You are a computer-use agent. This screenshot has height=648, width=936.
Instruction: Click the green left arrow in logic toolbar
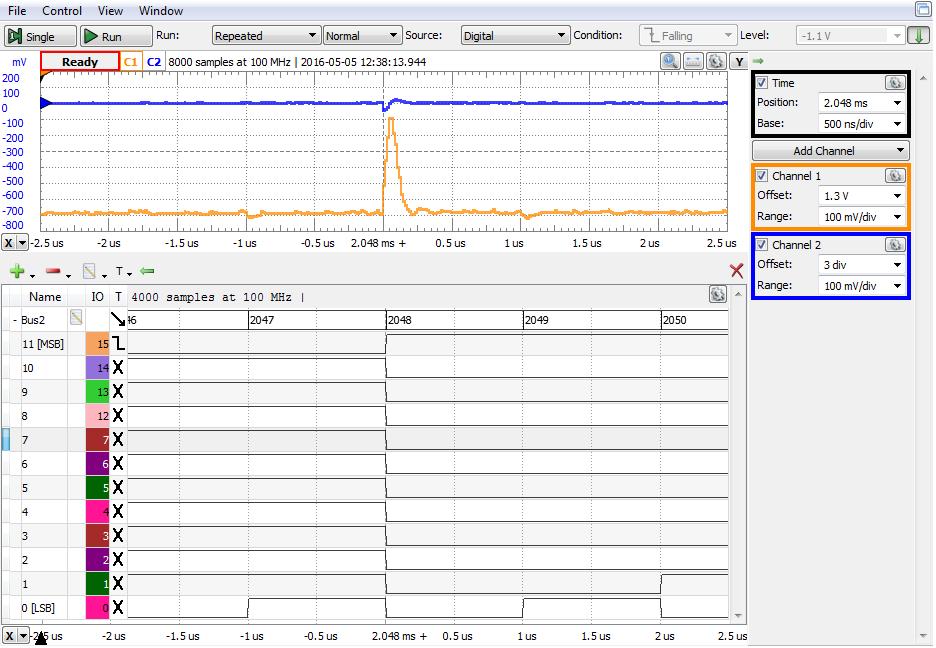pos(147,271)
